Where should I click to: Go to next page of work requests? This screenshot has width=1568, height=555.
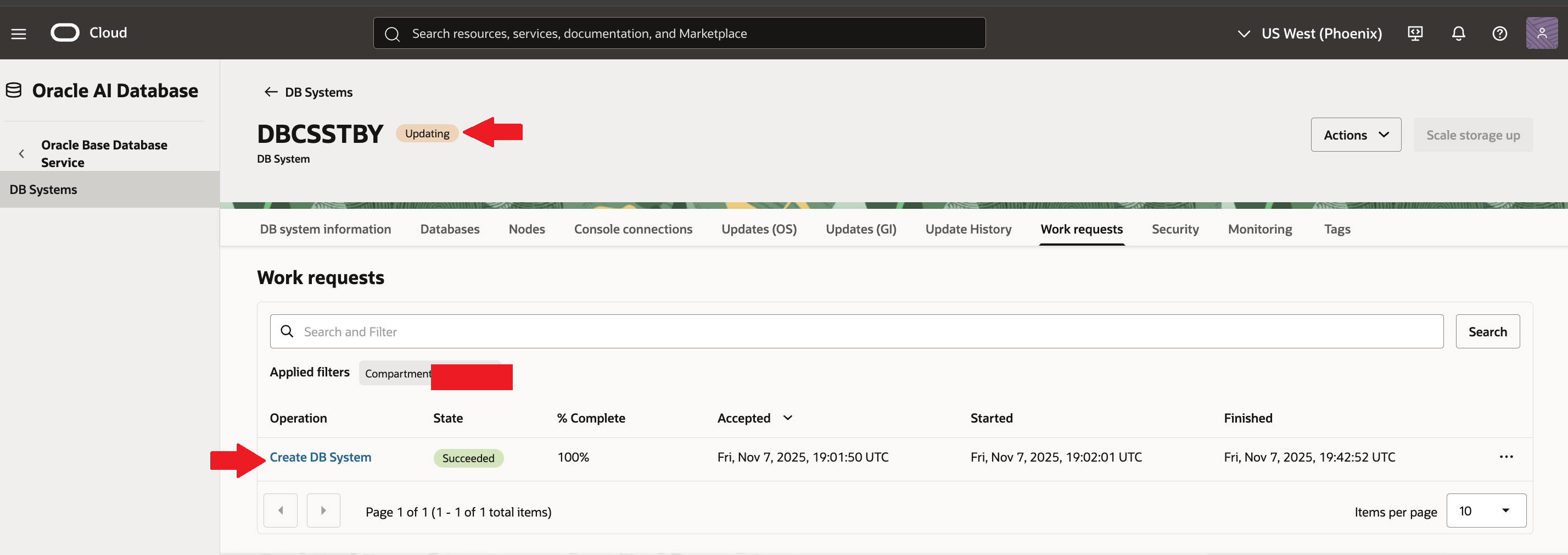[323, 510]
